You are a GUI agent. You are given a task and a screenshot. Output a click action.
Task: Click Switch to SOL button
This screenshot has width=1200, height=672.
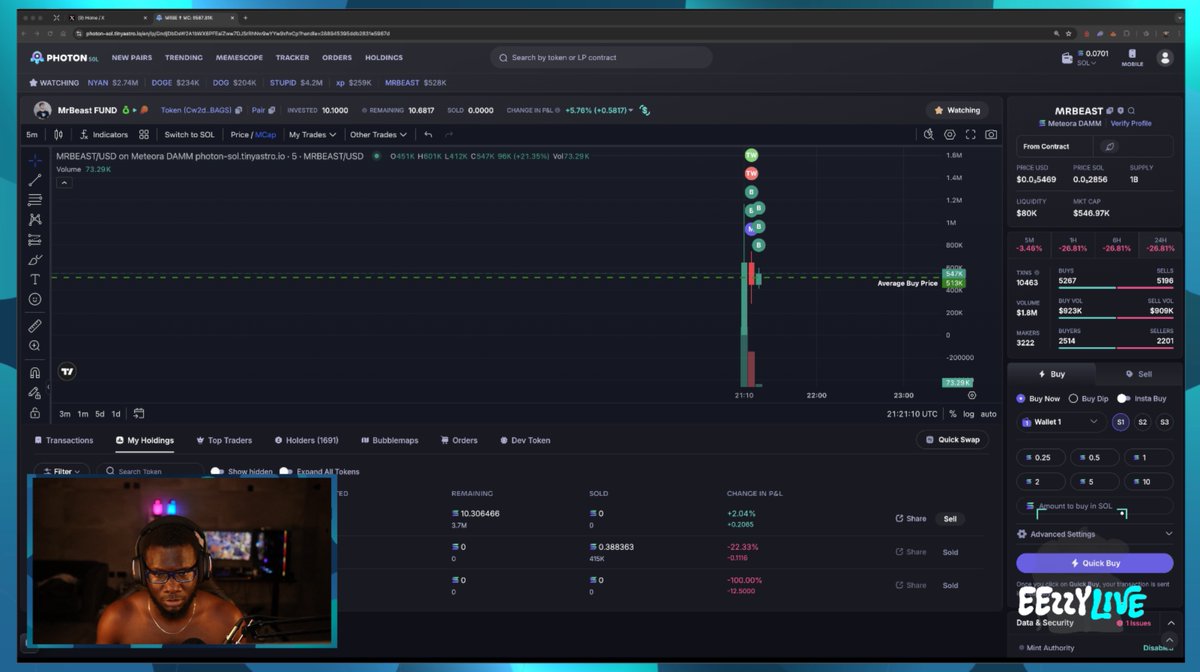point(189,134)
